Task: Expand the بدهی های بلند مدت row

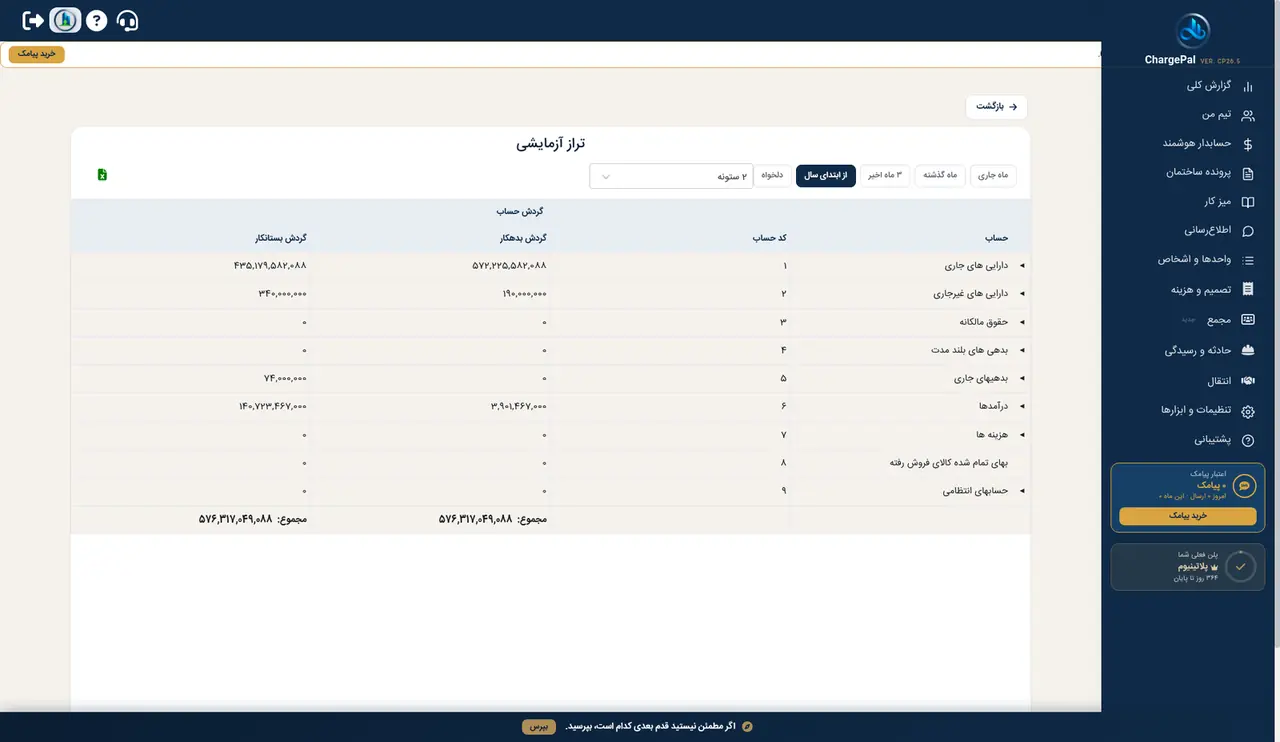Action: [x=1022, y=350]
